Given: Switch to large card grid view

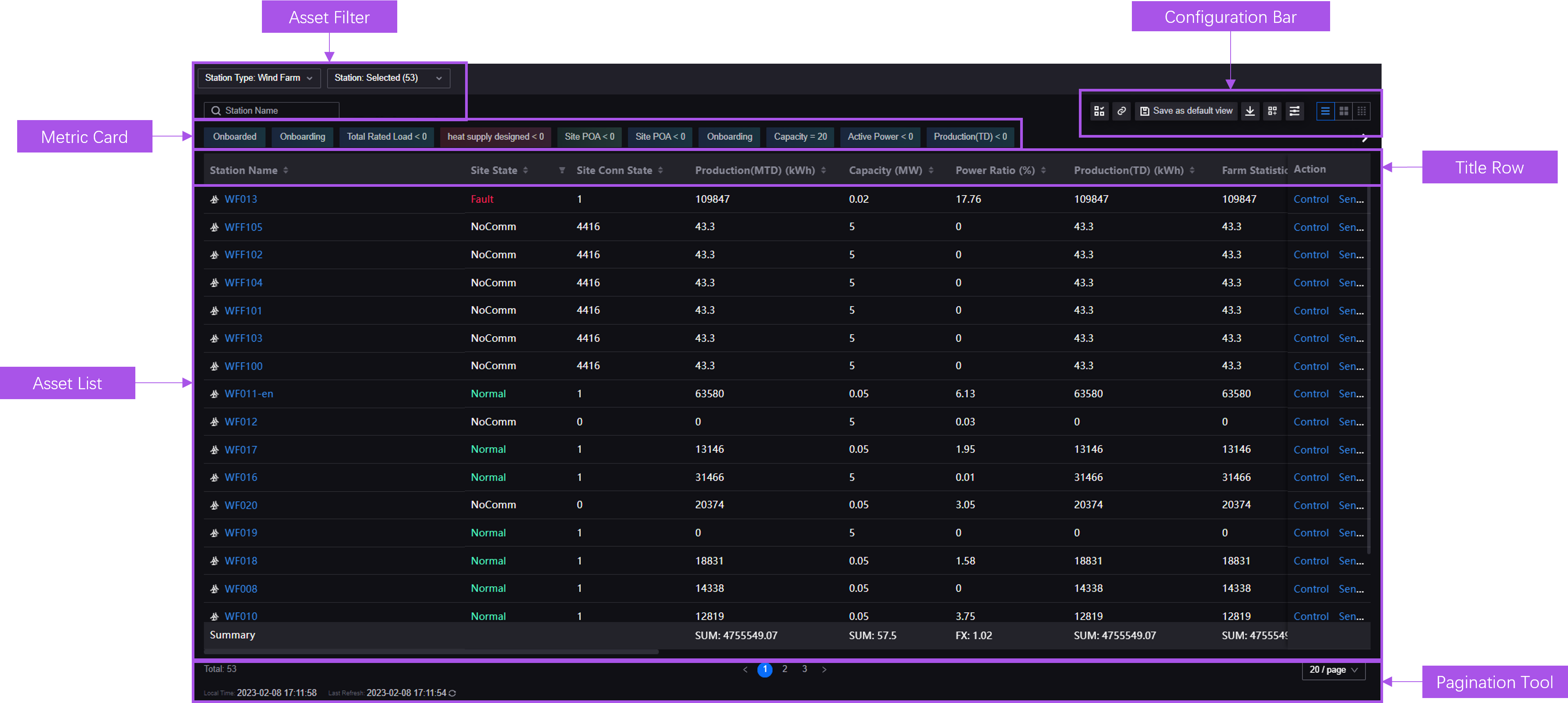Looking at the screenshot, I should (x=1343, y=111).
